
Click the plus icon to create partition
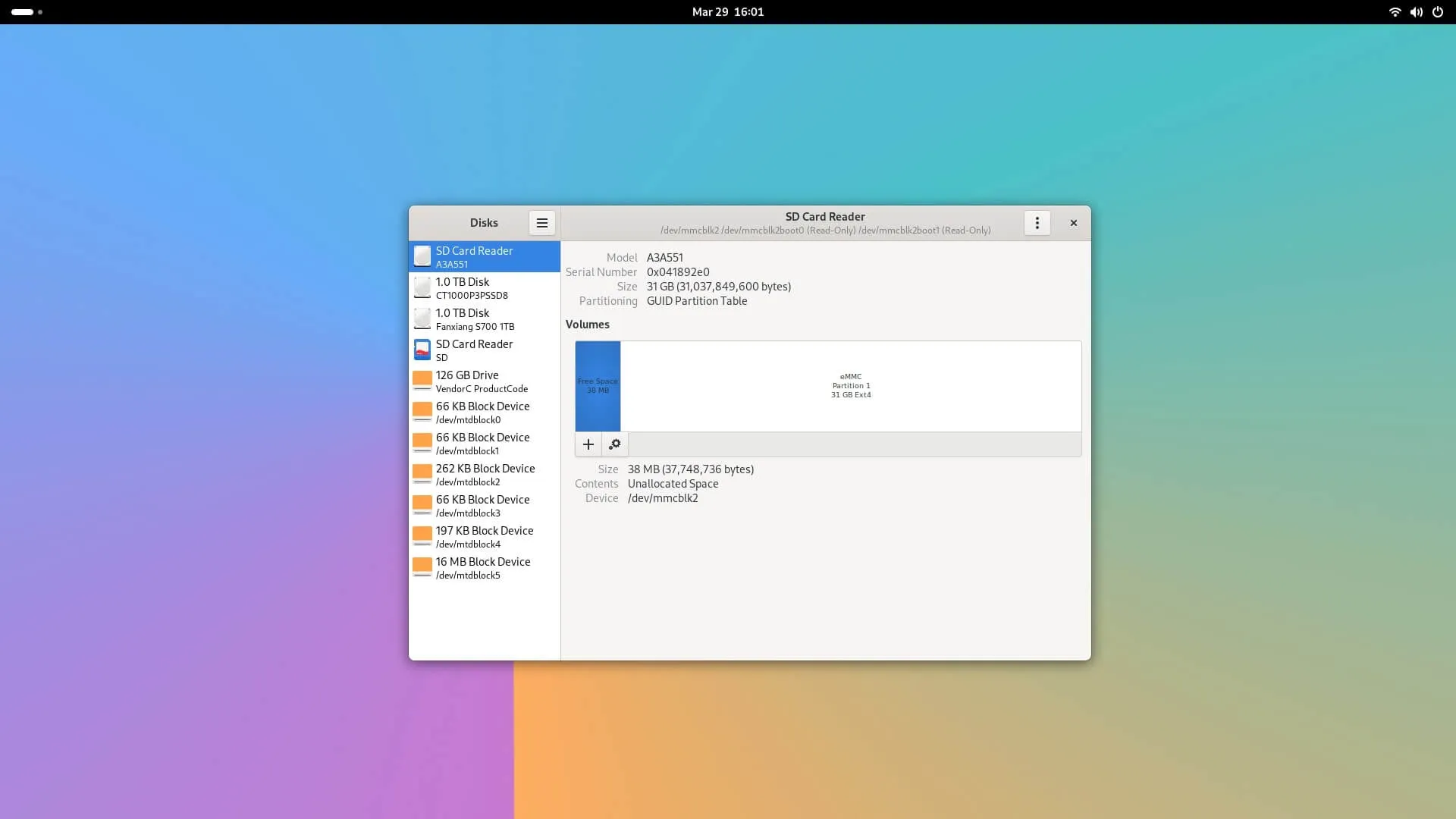[x=588, y=444]
